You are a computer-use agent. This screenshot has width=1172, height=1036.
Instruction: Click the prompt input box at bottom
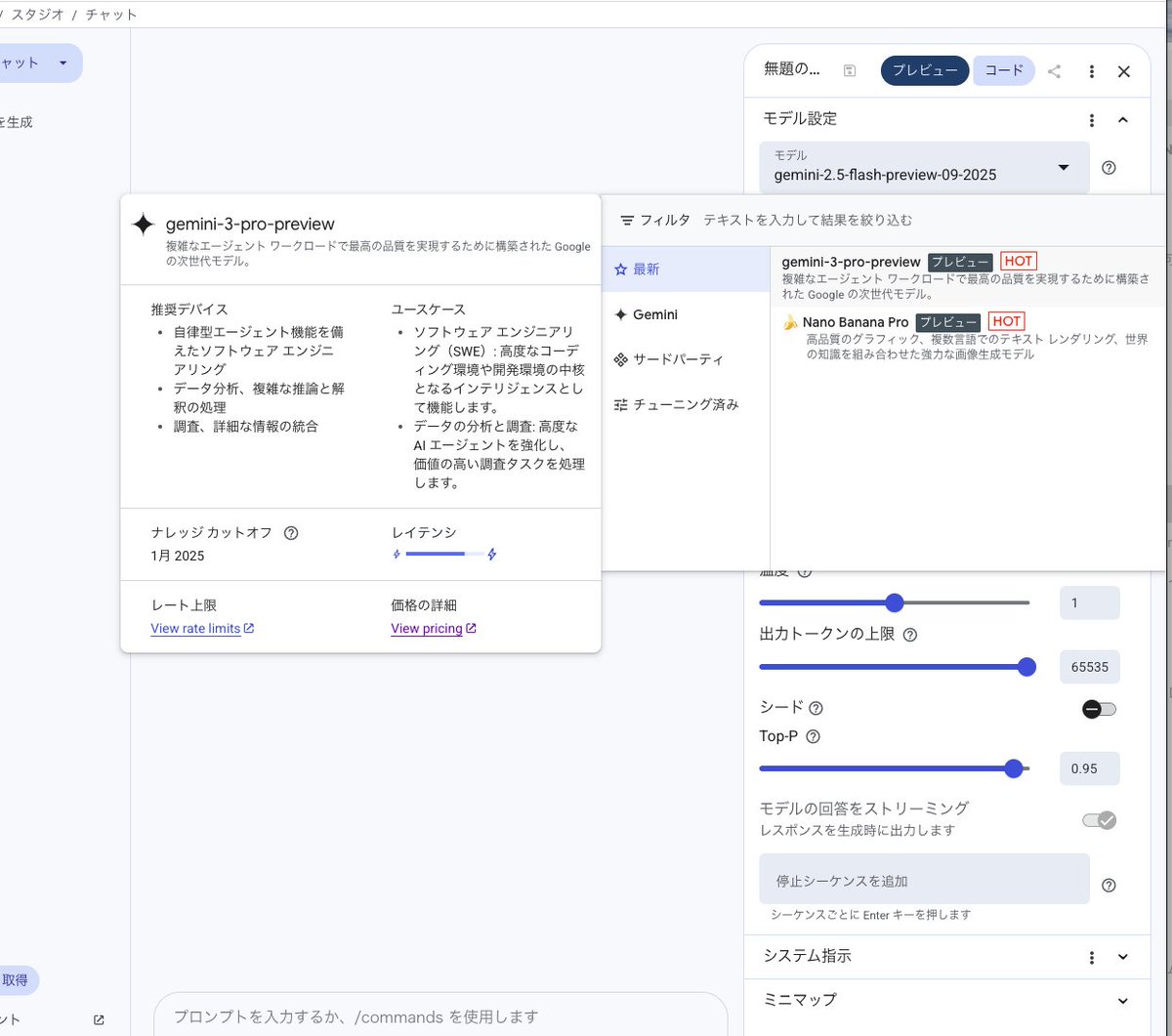(440, 1015)
